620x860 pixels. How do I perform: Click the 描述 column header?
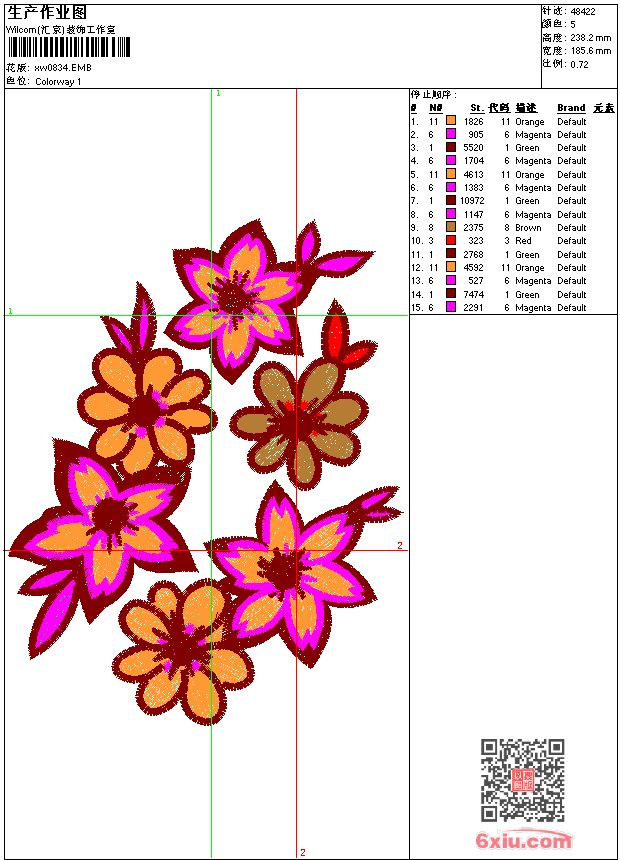click(x=526, y=108)
